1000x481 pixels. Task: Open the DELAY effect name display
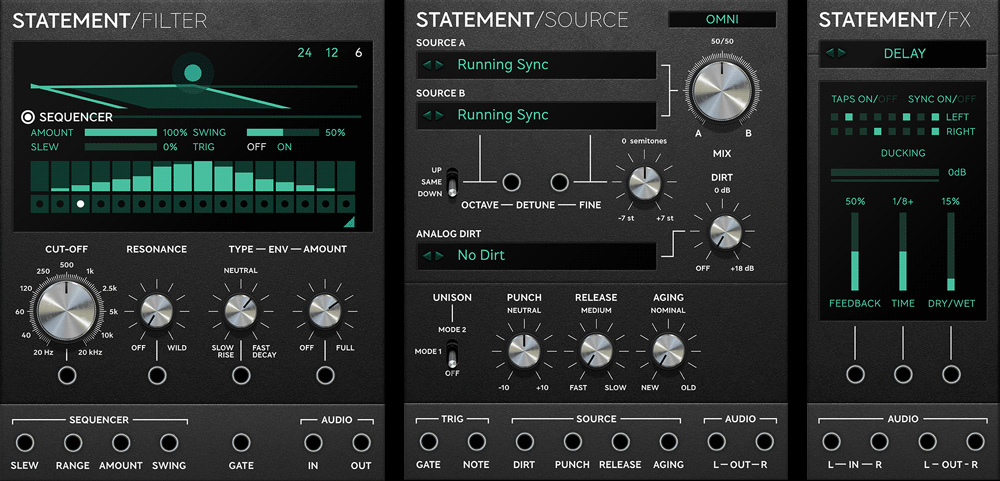point(902,54)
